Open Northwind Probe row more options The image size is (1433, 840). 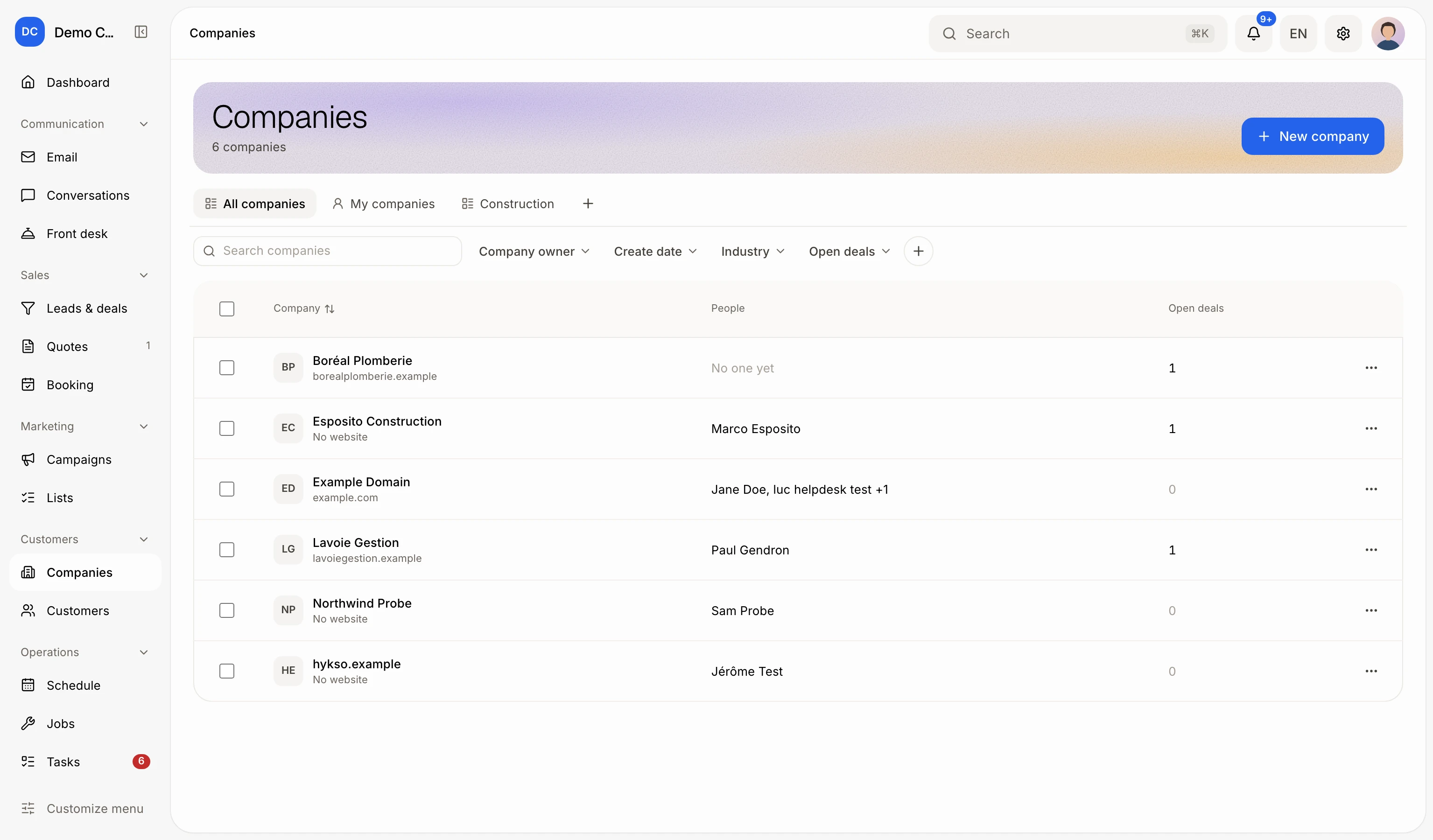(1371, 610)
